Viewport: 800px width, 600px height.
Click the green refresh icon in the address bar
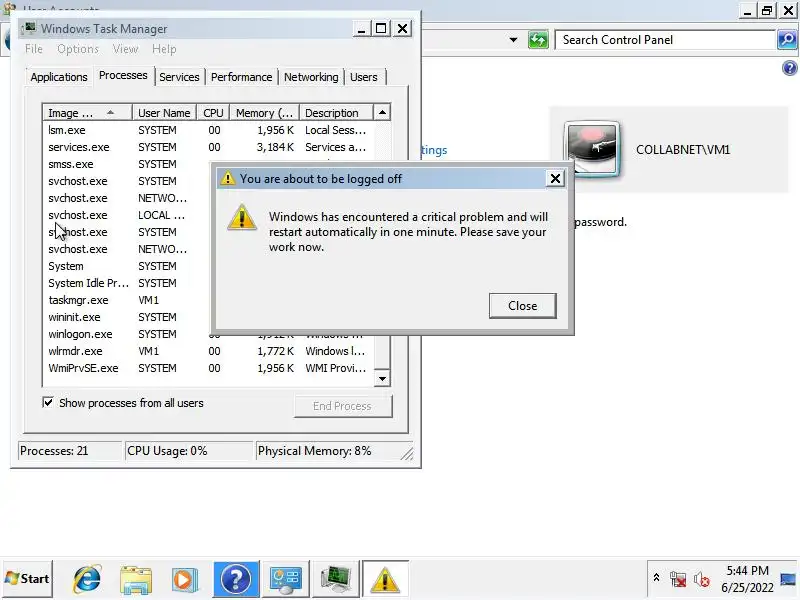click(x=538, y=39)
